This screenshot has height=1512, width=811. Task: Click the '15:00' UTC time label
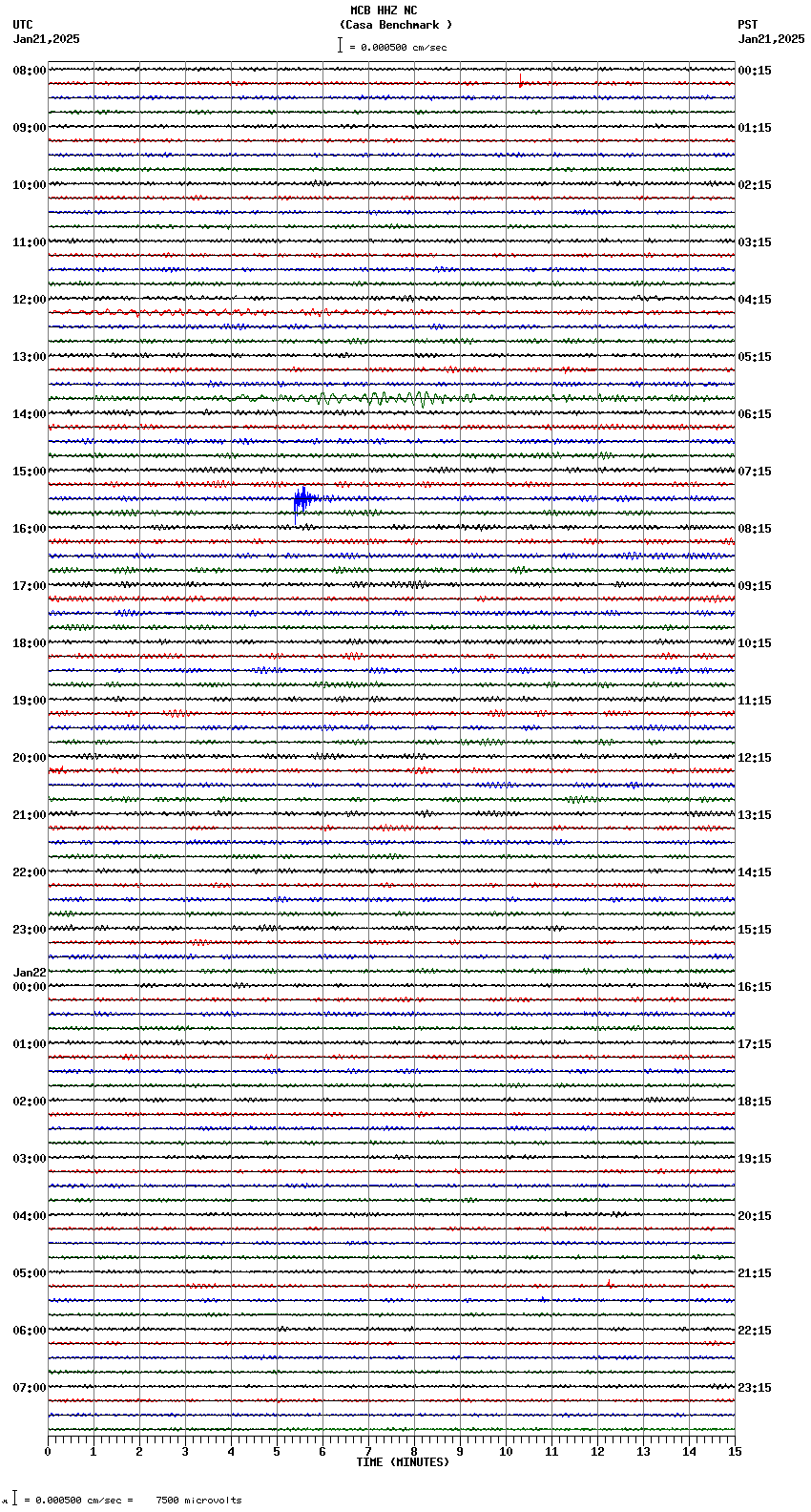point(30,472)
